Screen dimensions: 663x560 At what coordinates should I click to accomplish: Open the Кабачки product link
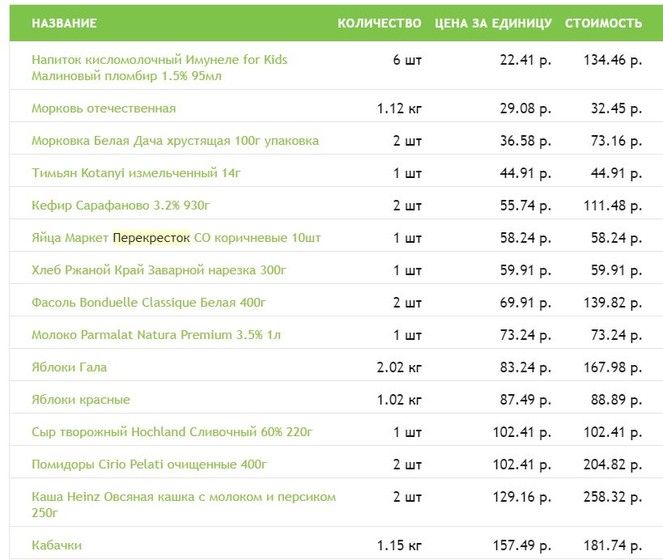(57, 545)
